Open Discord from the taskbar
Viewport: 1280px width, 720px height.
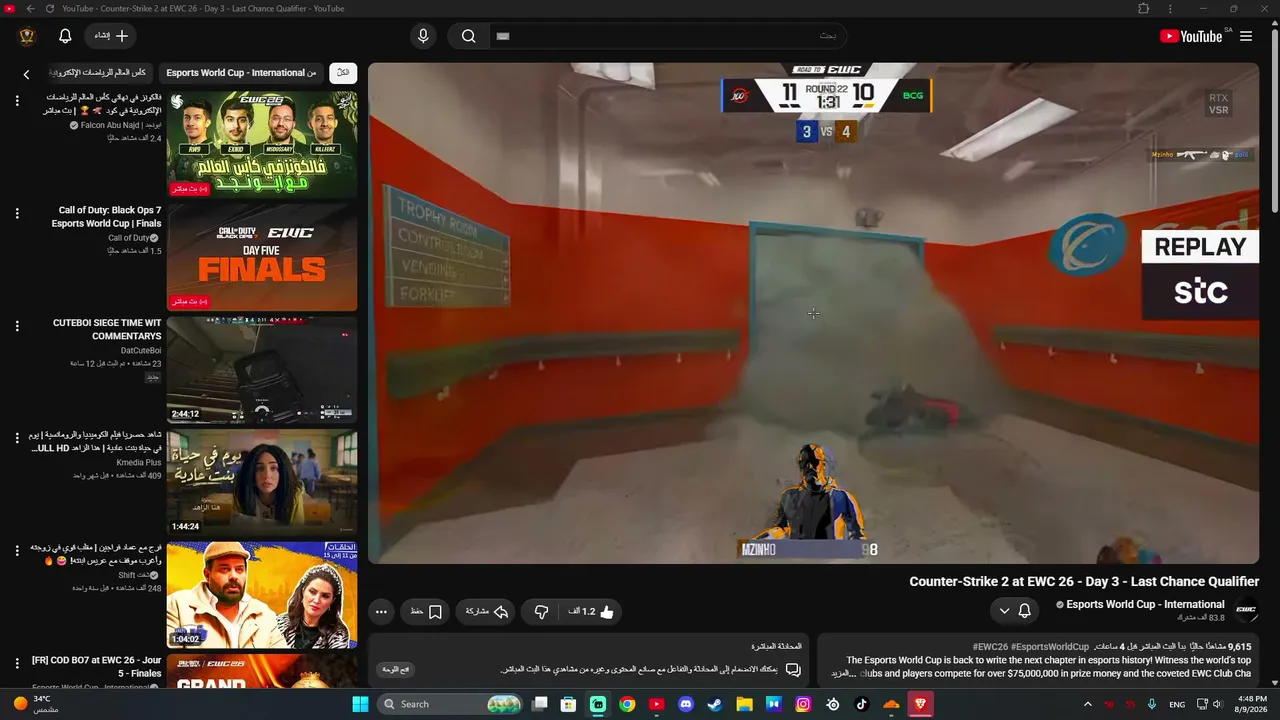(686, 704)
